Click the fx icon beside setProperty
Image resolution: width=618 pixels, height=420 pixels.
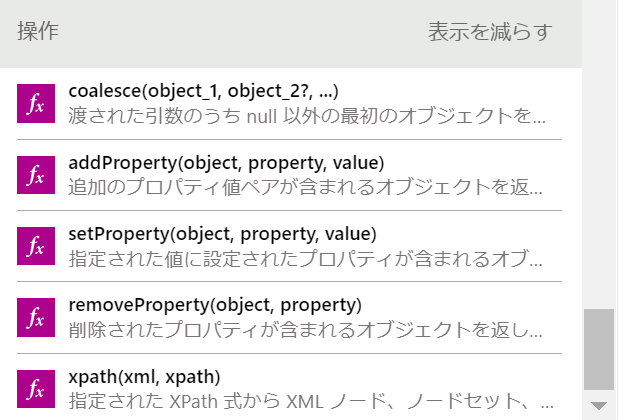click(x=35, y=246)
